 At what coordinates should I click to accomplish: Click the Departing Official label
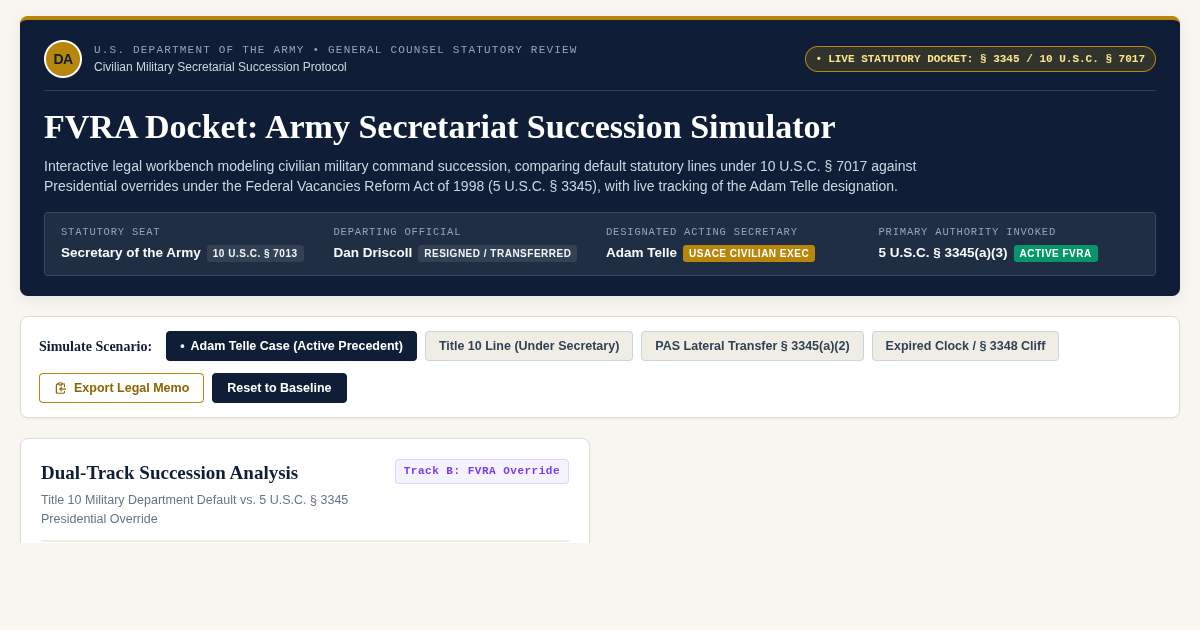(397, 232)
